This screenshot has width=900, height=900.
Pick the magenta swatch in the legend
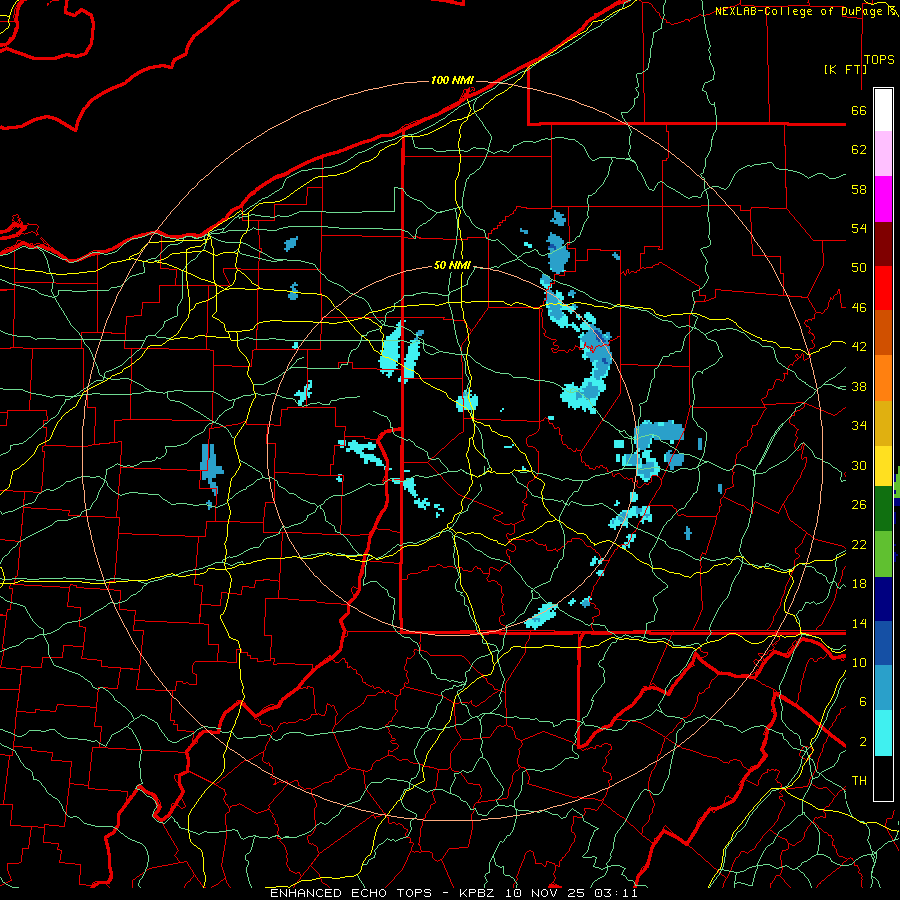click(x=883, y=199)
